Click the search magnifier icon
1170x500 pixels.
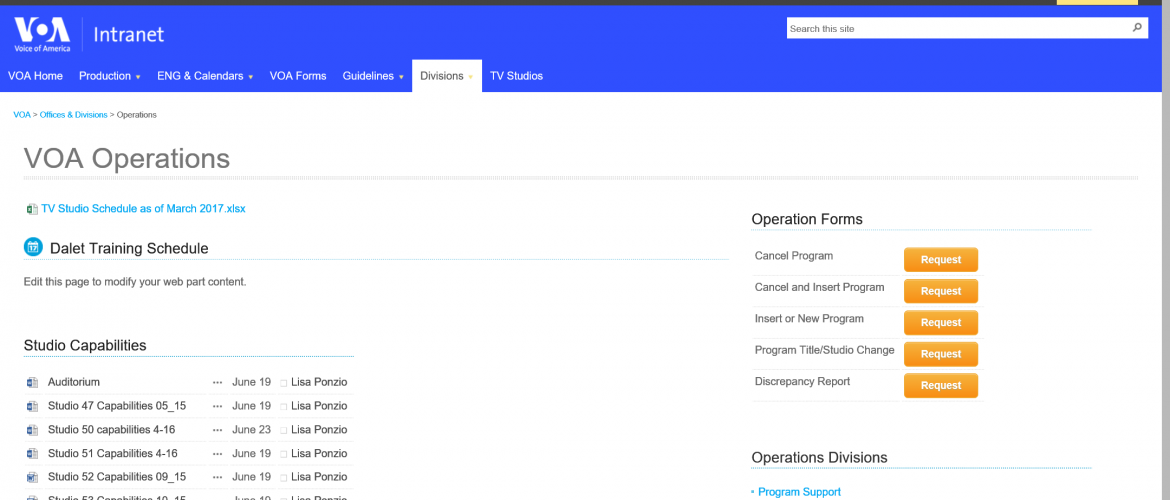pyautogui.click(x=1137, y=28)
